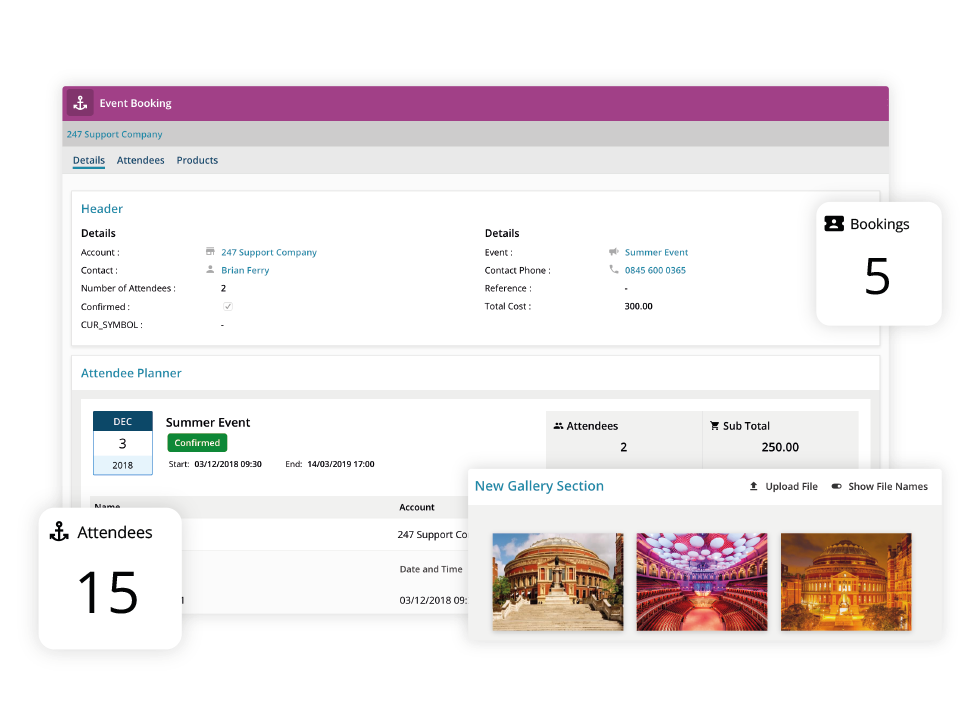Toggle the Confirmed checkbox
This screenshot has height=720, width=960.
pos(228,306)
